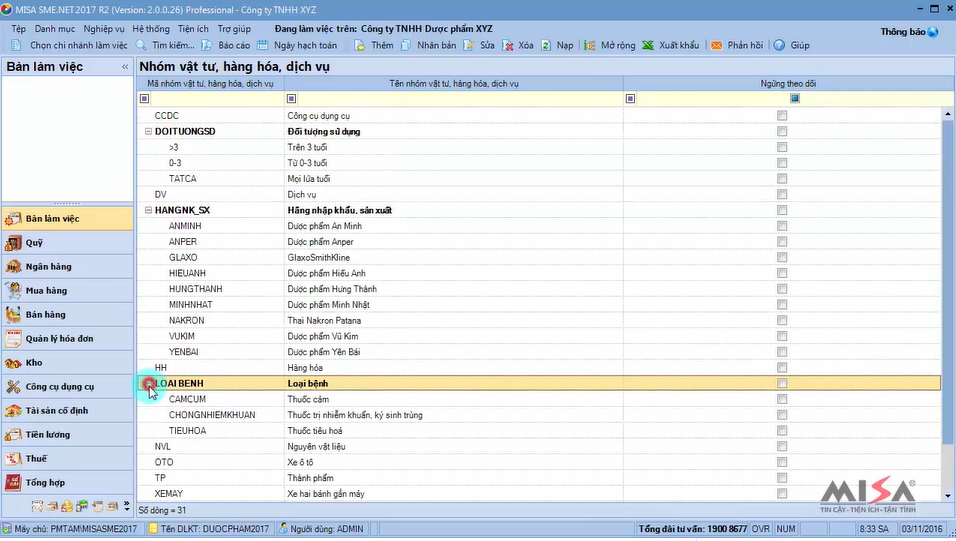Open filter operator for Ngừng theo dõi column
The image size is (956, 541).
click(630, 98)
